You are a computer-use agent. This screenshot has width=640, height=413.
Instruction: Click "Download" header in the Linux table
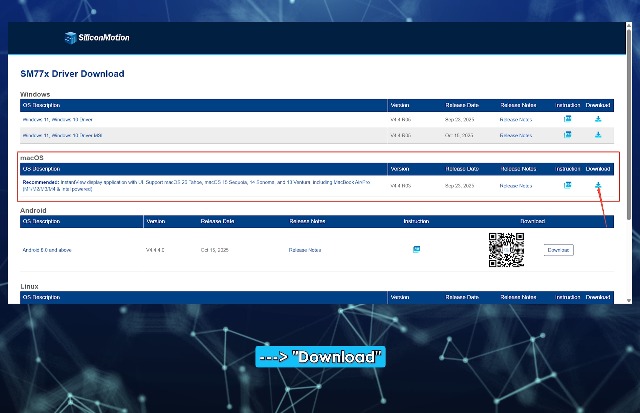pos(598,297)
